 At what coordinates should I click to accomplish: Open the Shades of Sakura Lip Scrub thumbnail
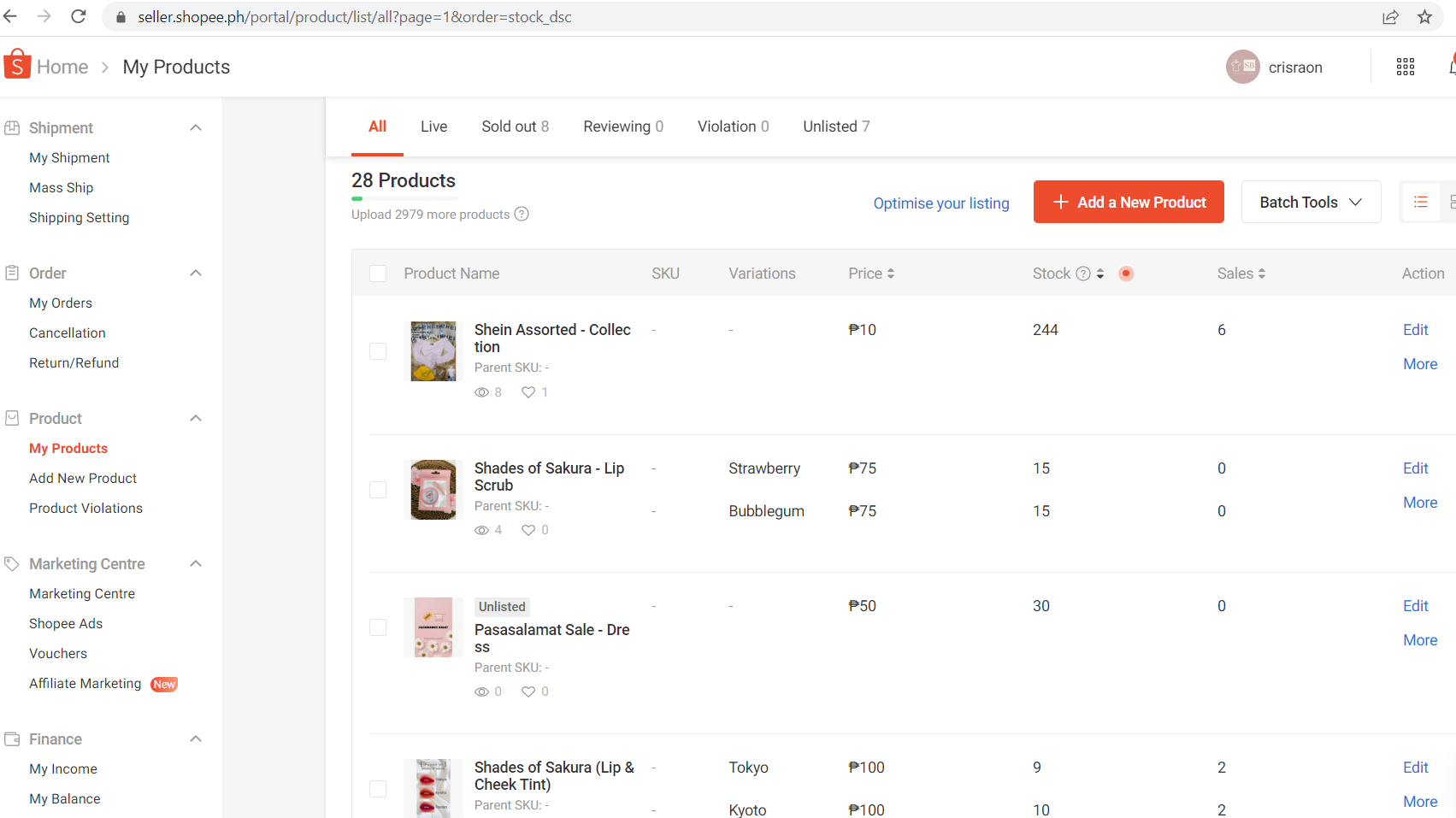pos(433,490)
